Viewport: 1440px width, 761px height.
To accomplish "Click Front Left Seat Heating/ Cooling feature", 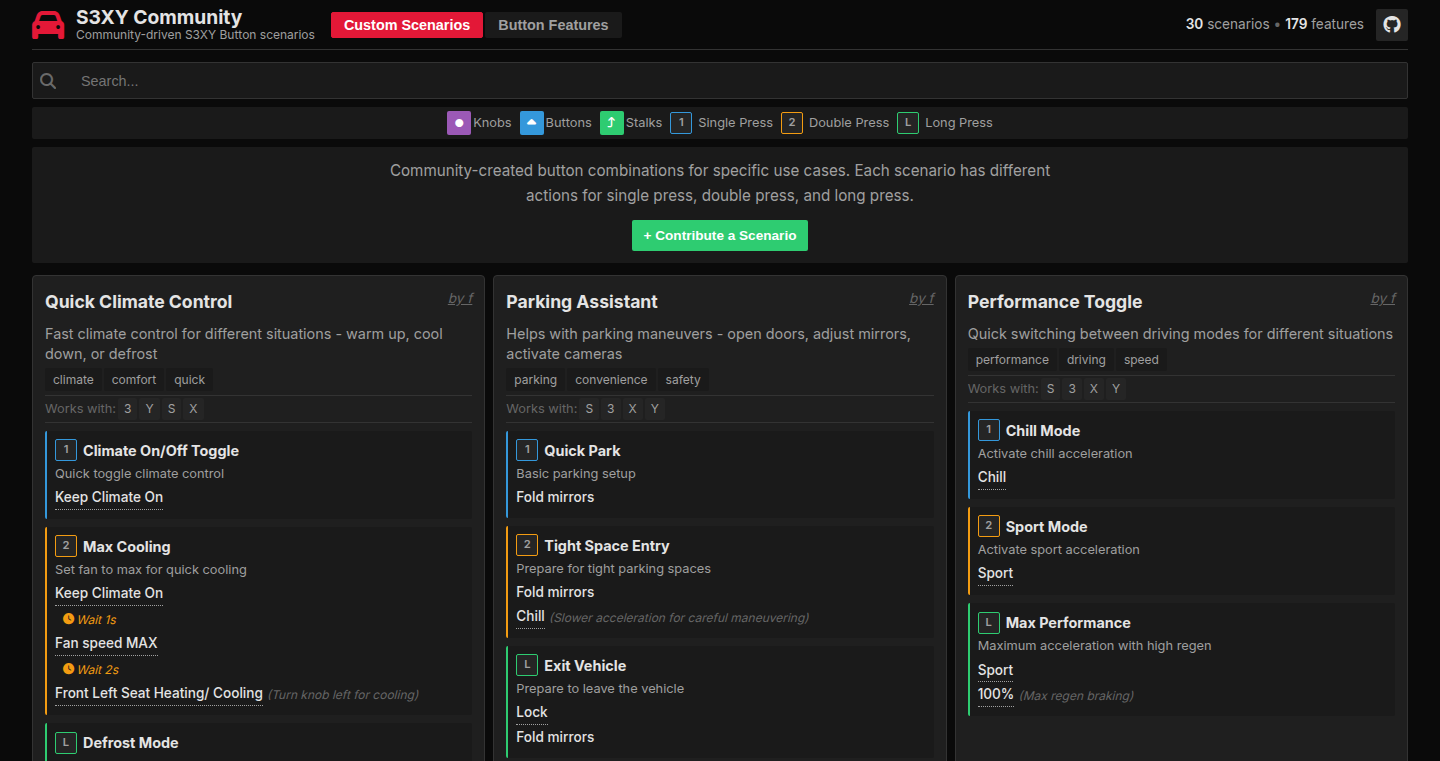I will pos(159,693).
